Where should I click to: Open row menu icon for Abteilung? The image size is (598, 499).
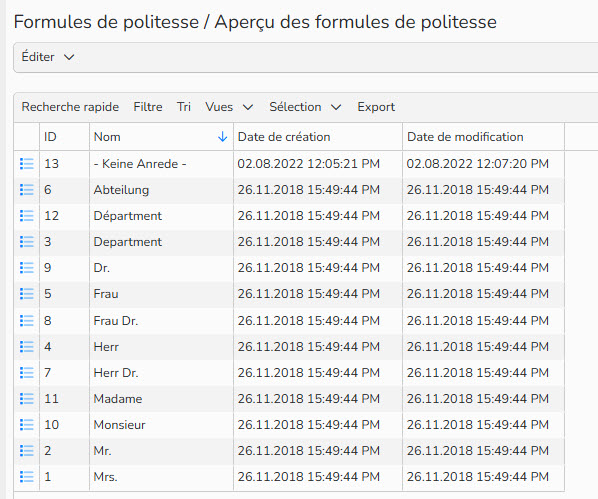tap(27, 190)
